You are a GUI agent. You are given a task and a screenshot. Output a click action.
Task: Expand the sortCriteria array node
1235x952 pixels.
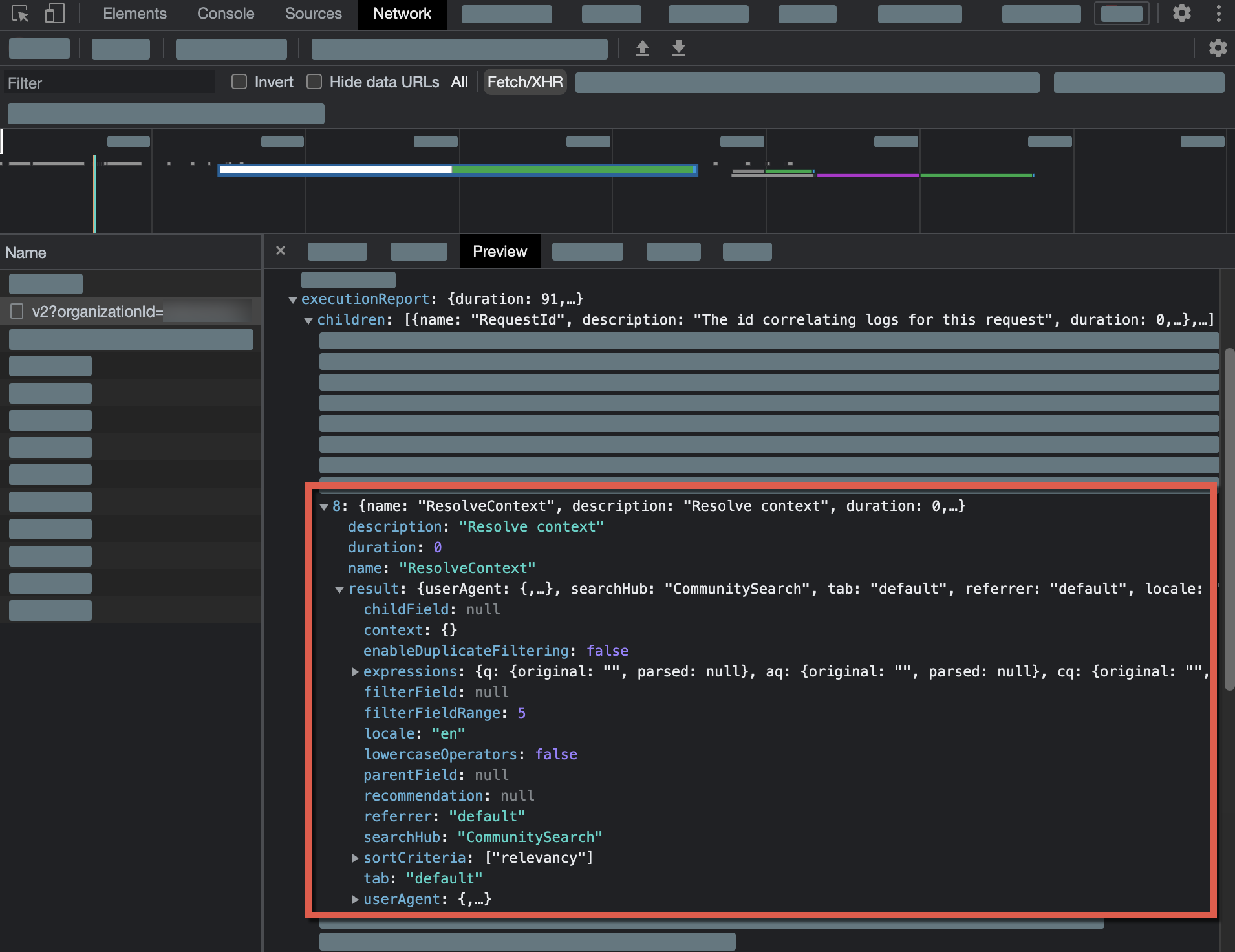click(x=355, y=858)
